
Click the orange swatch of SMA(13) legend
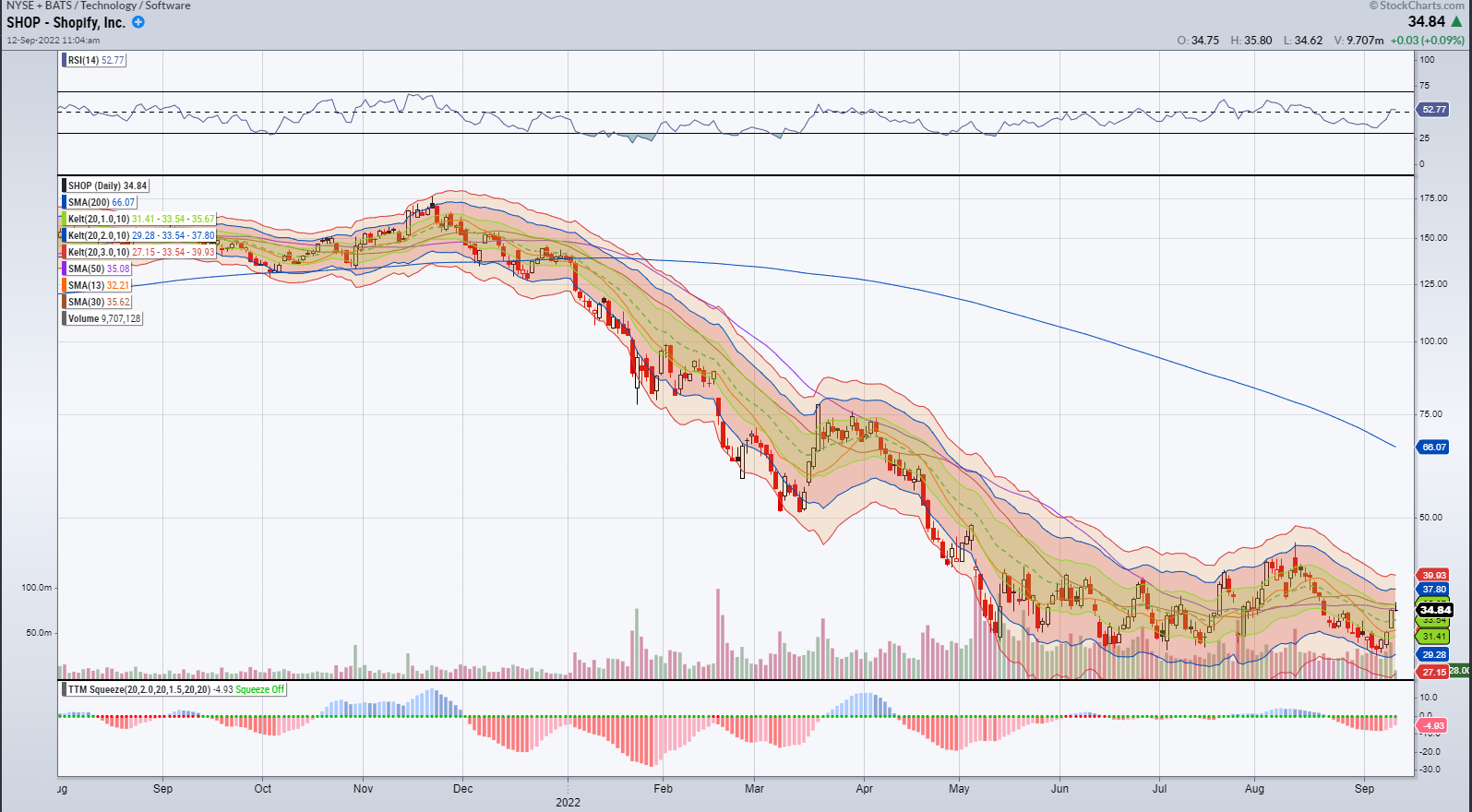[64, 285]
